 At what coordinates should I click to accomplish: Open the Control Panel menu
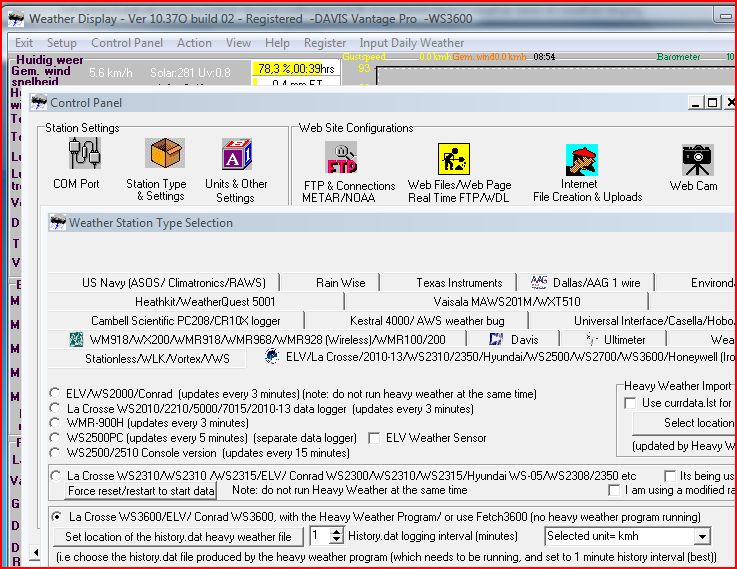(x=127, y=43)
